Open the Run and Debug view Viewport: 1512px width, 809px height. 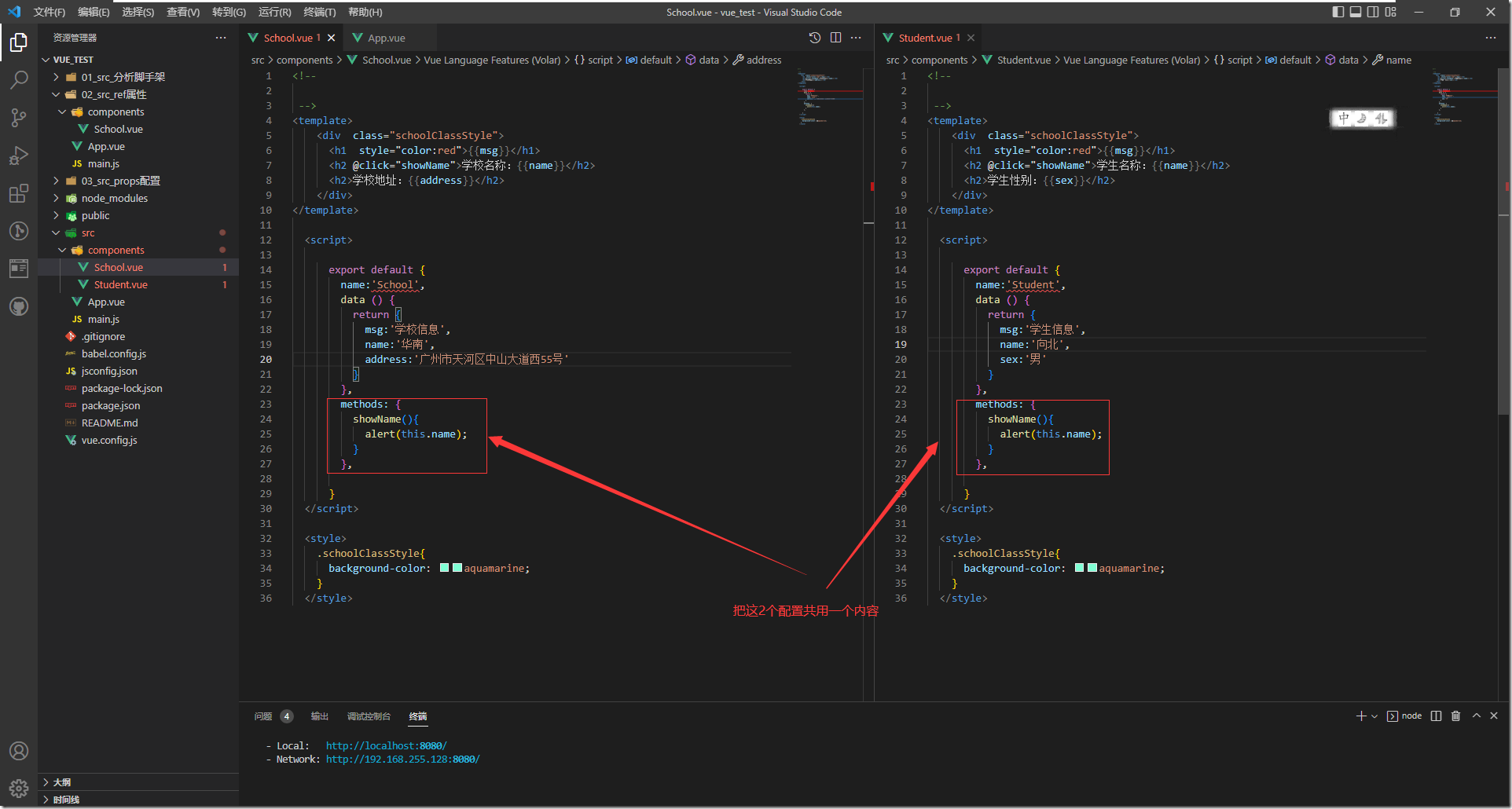tap(19, 156)
